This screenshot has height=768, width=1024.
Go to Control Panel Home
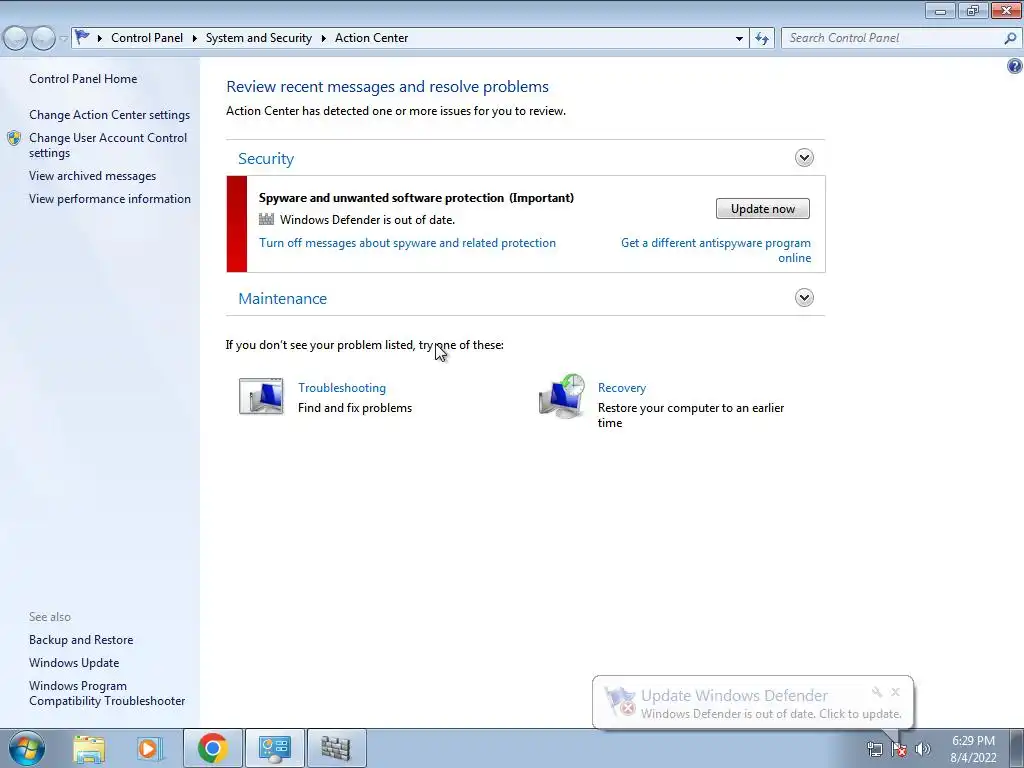pyautogui.click(x=83, y=79)
